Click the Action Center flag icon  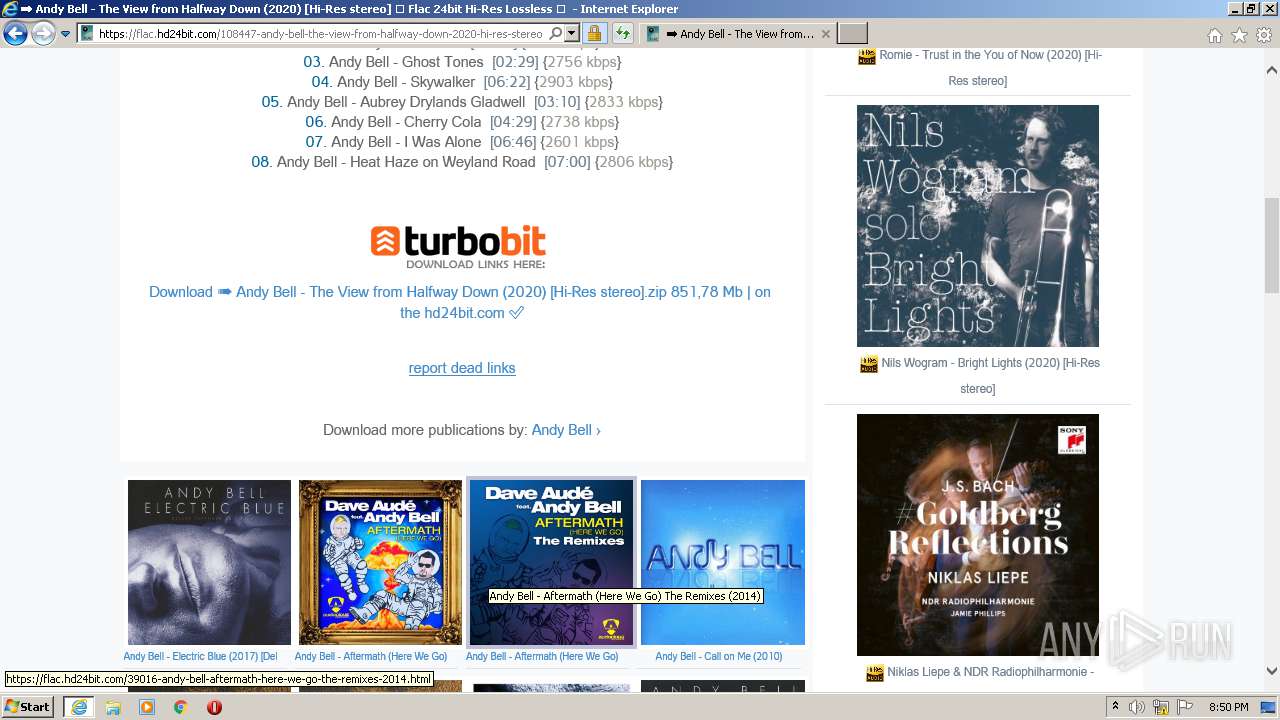[1185, 707]
